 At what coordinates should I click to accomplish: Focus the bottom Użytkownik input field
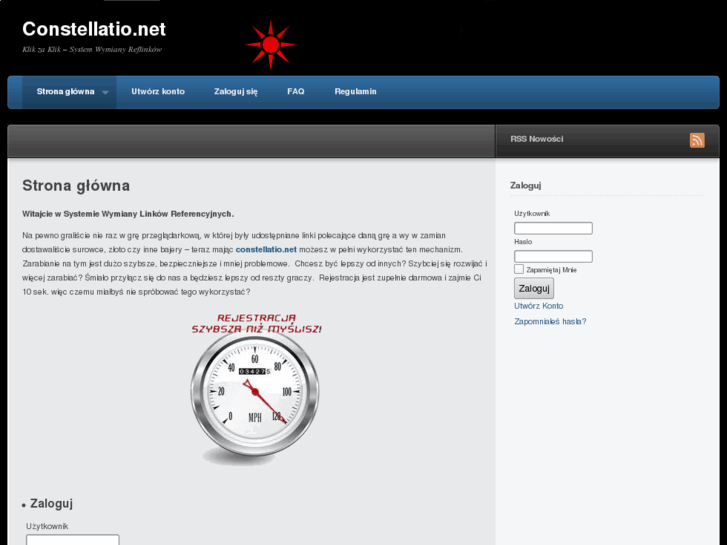[73, 539]
